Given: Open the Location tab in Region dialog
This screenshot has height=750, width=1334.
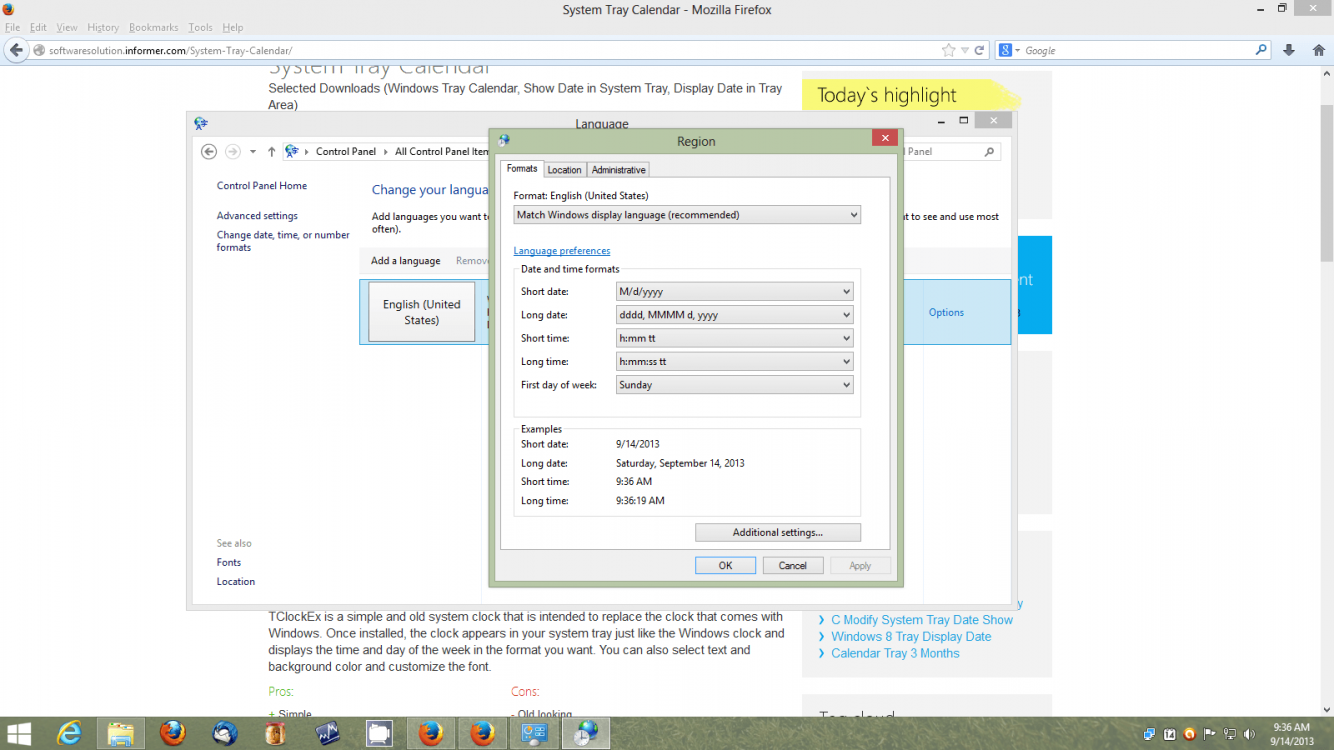Looking at the screenshot, I should pyautogui.click(x=564, y=169).
